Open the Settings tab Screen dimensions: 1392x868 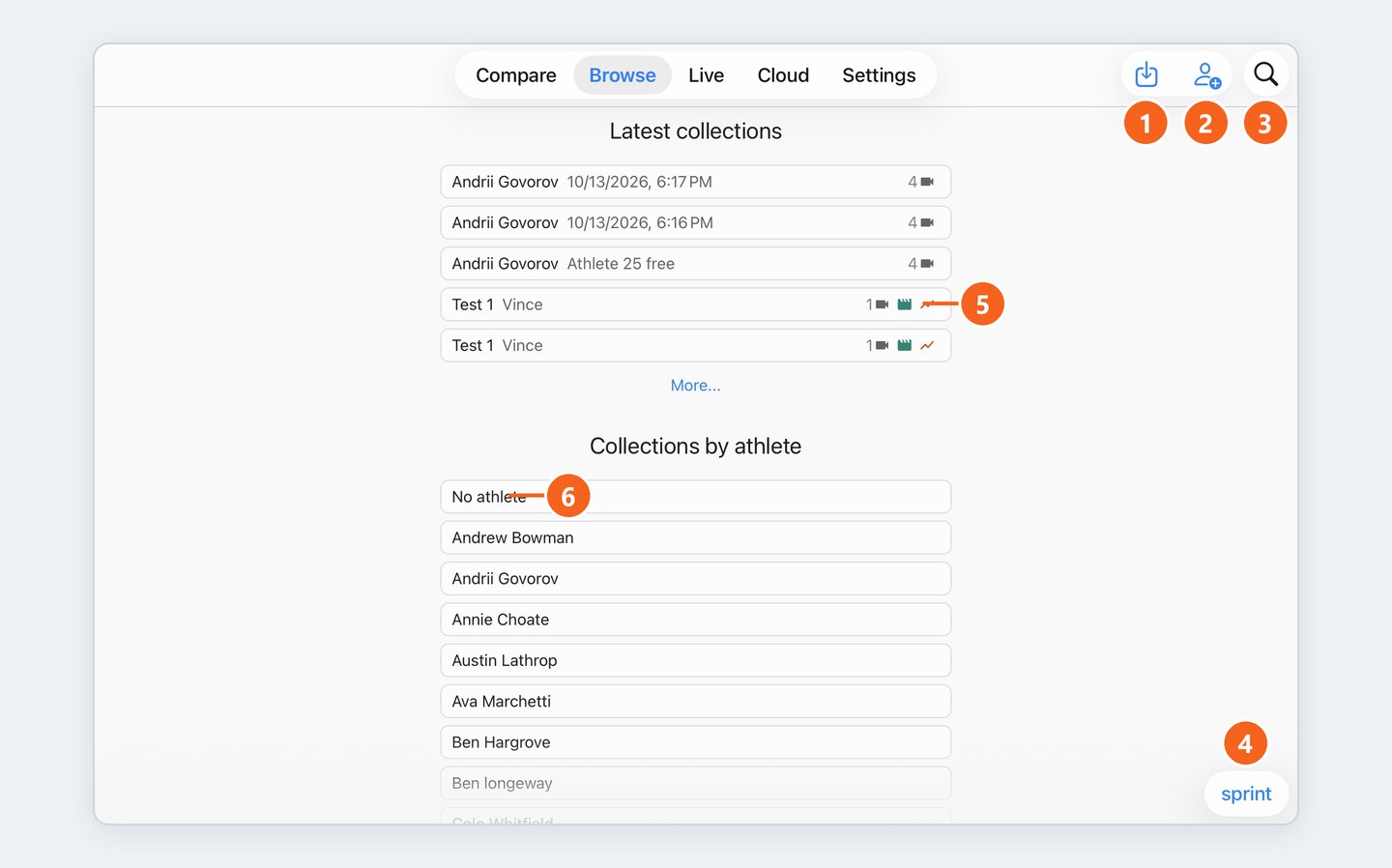tap(879, 75)
